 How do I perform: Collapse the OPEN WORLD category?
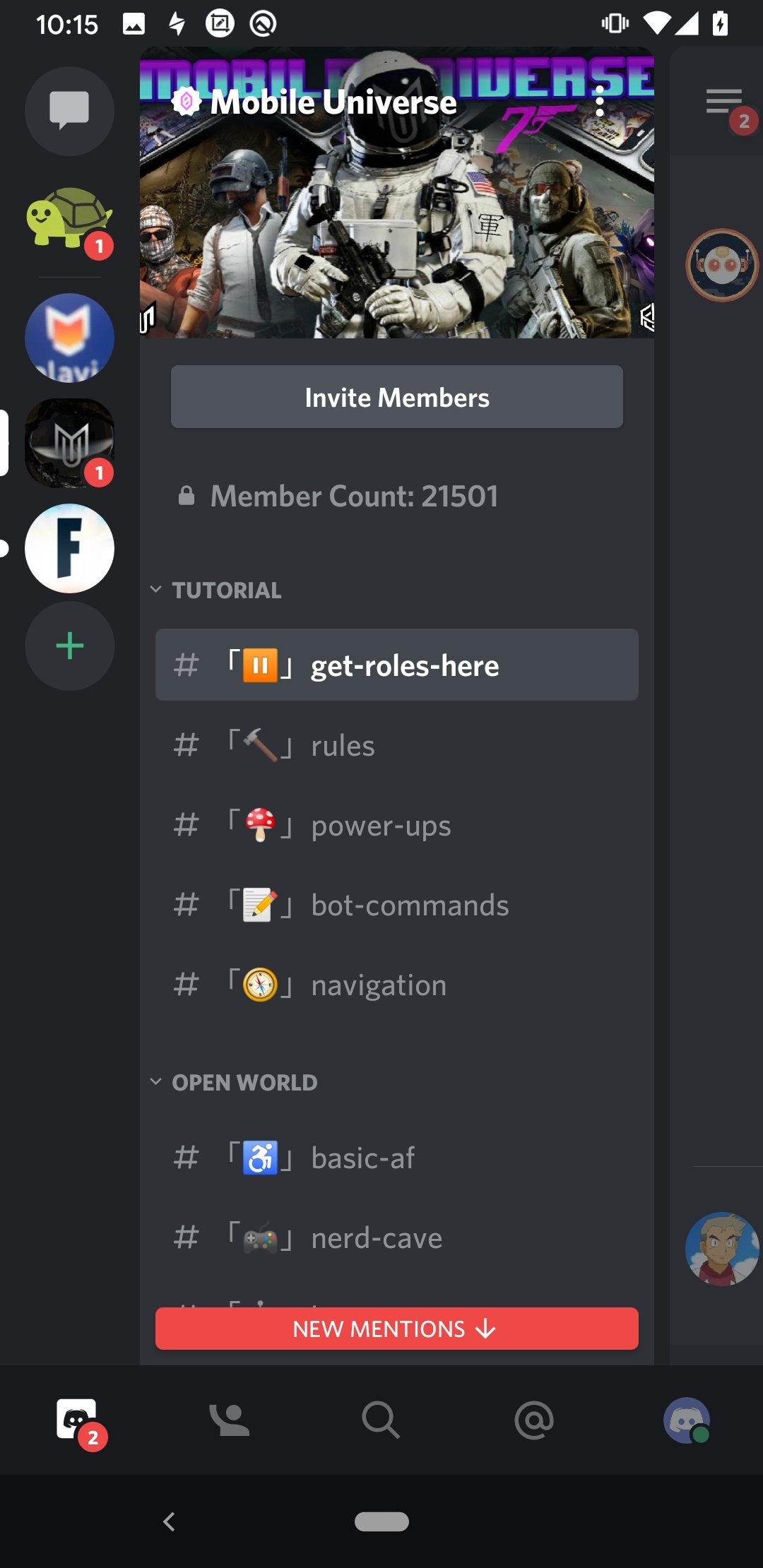tap(244, 1082)
